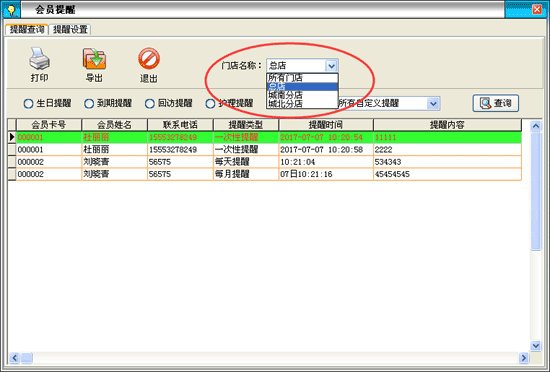Image resolution: width=550 pixels, height=372 pixels.
Task: Switch to the 提醒设置 tab
Action: [x=70, y=29]
